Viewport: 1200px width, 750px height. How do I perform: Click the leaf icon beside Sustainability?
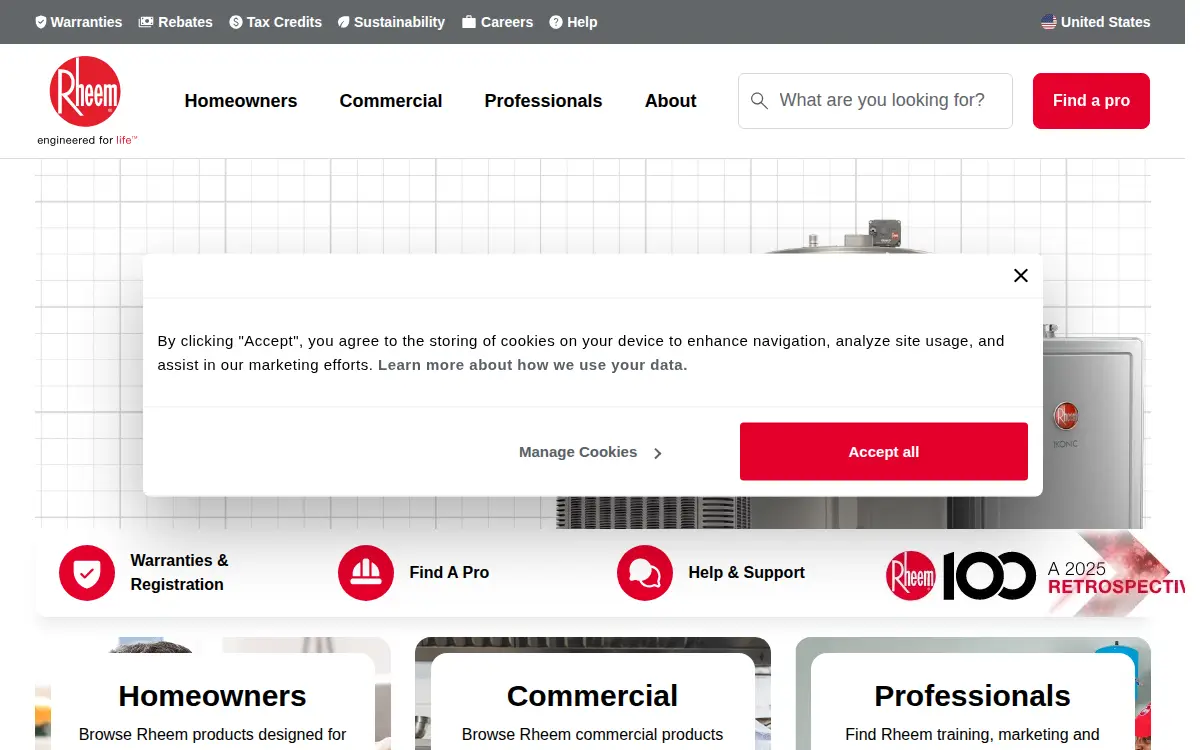[344, 22]
